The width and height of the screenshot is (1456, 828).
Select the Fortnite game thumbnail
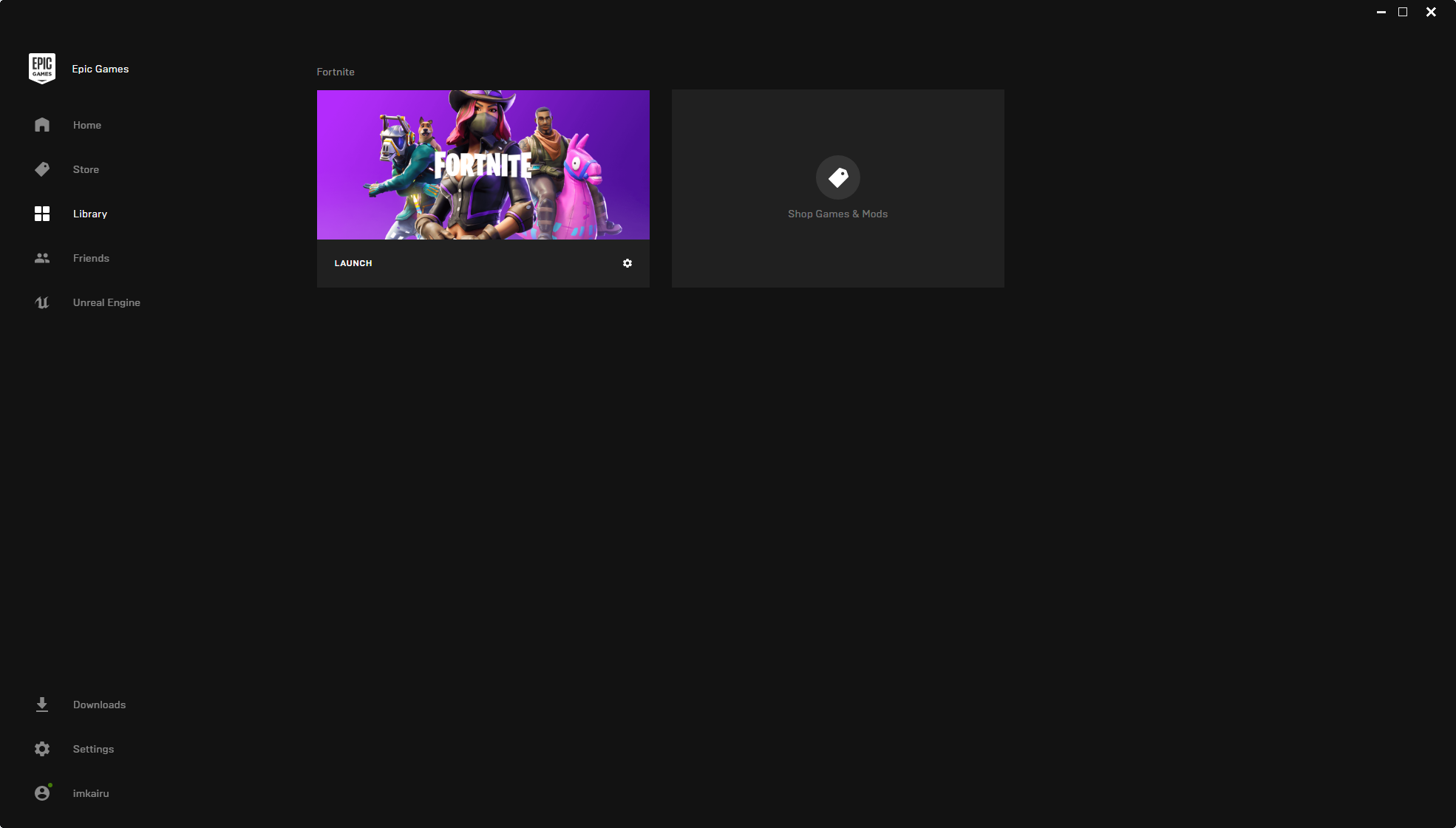coord(483,164)
